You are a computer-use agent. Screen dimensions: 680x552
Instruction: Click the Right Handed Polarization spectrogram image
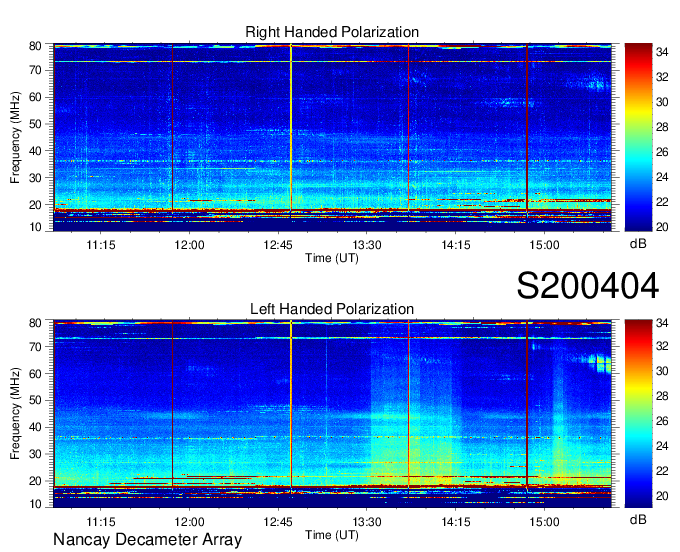(x=332, y=137)
